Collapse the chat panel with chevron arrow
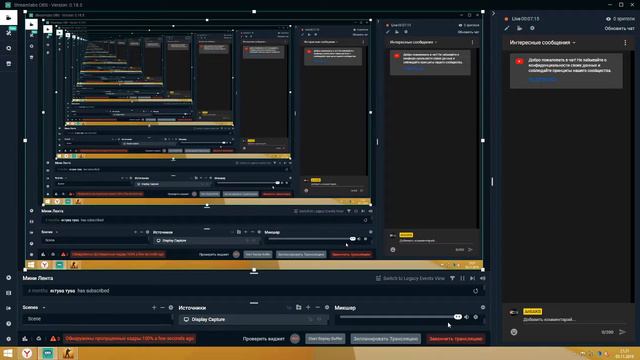Screen dimensions: 640x360 click(x=493, y=13)
